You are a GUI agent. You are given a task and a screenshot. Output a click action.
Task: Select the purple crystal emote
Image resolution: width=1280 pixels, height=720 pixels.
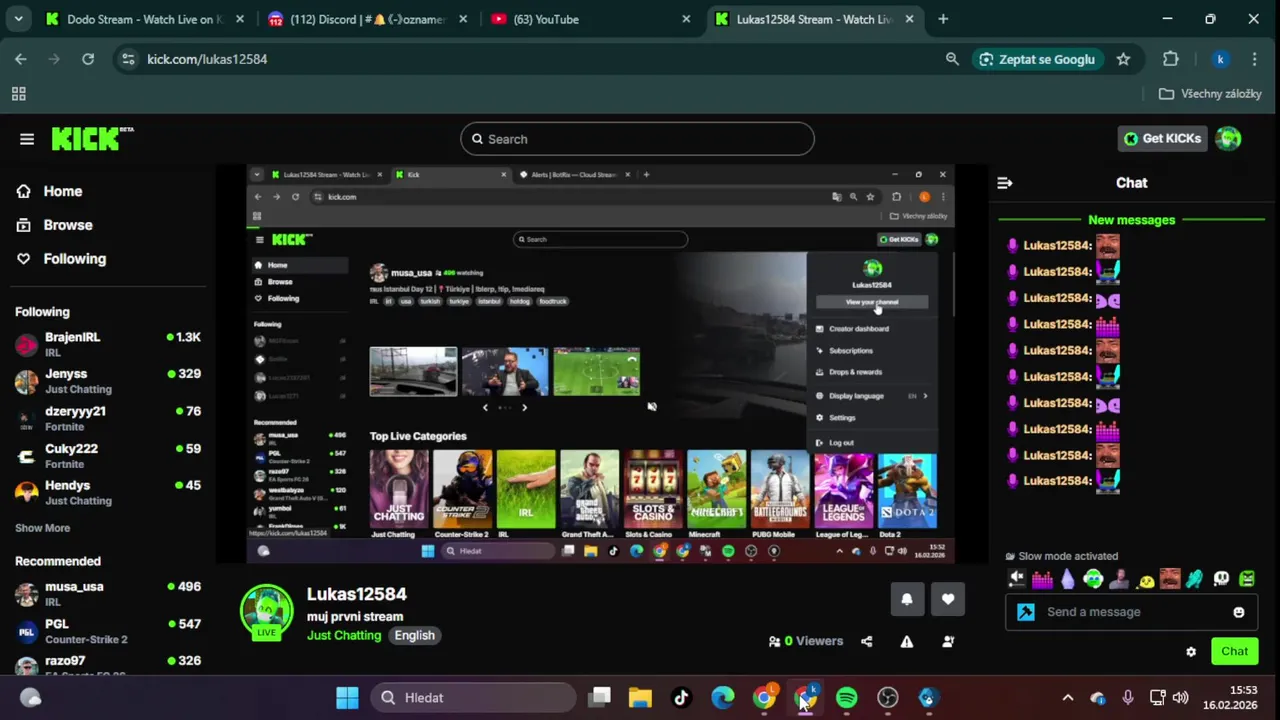point(1068,578)
